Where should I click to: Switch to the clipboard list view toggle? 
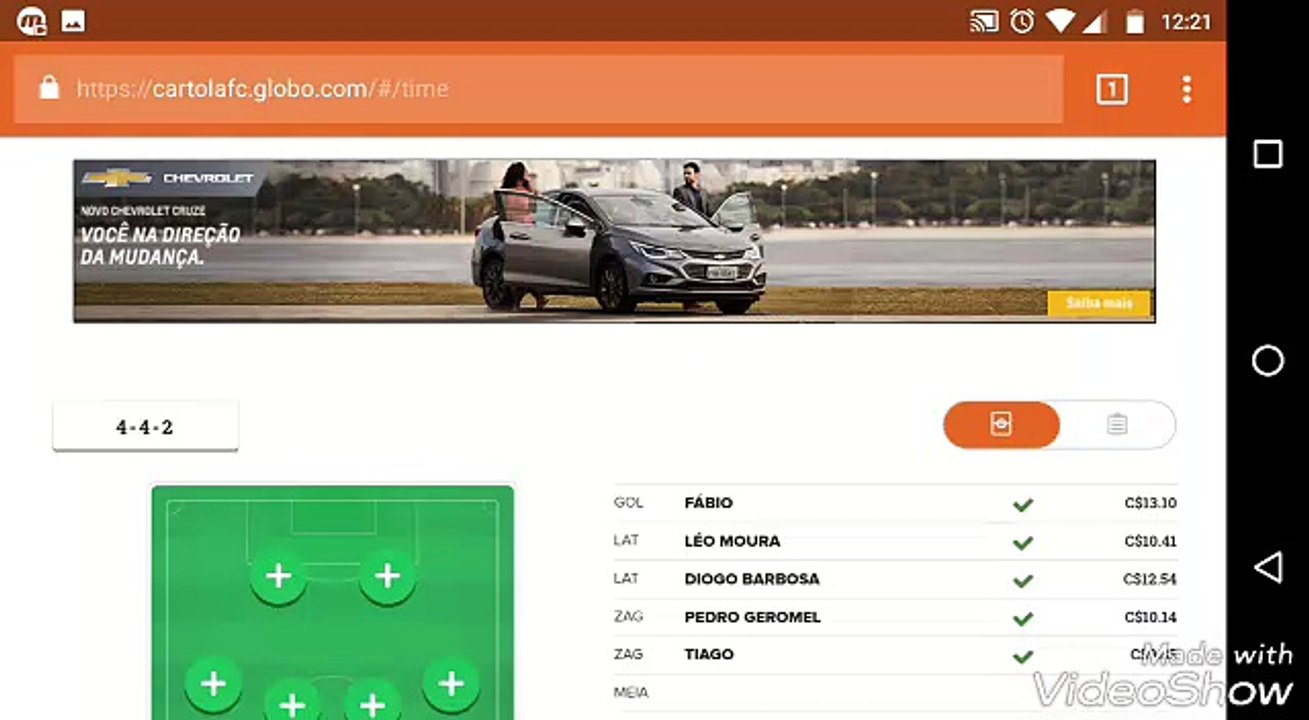point(1117,425)
